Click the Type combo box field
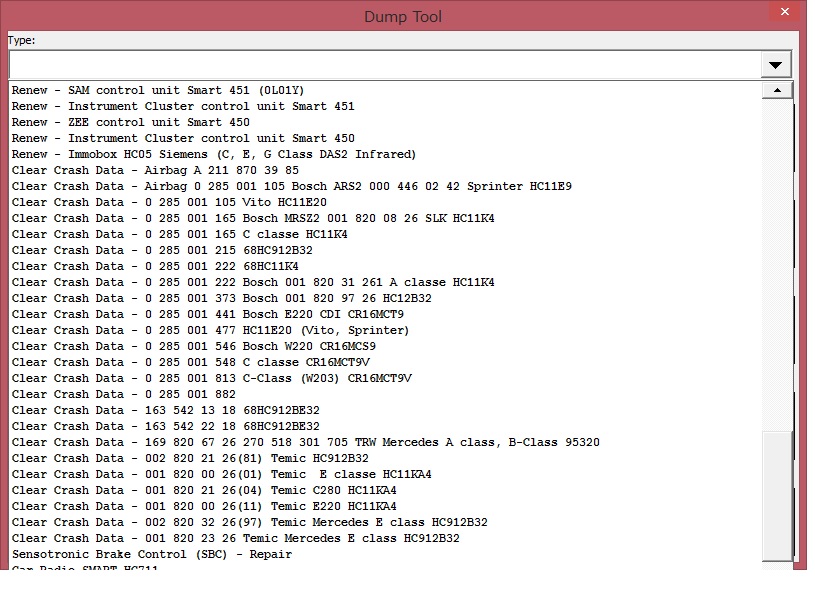Viewport: 815px width, 593px height. pyautogui.click(x=385, y=65)
